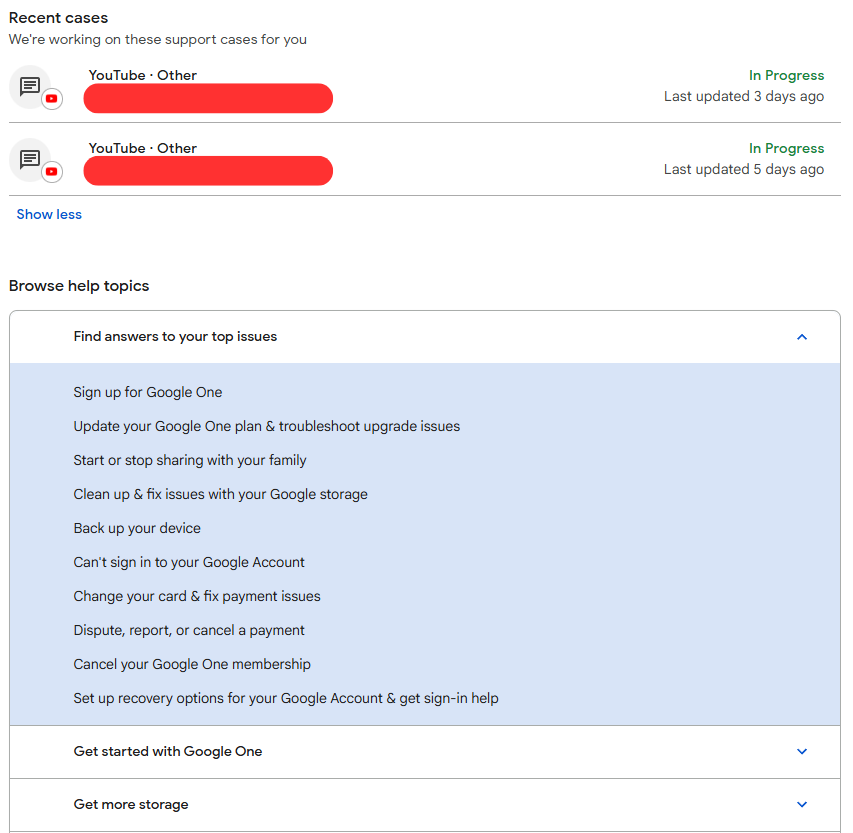Open 'Set up recovery options for your Google Account'
The image size is (853, 833).
pos(286,698)
